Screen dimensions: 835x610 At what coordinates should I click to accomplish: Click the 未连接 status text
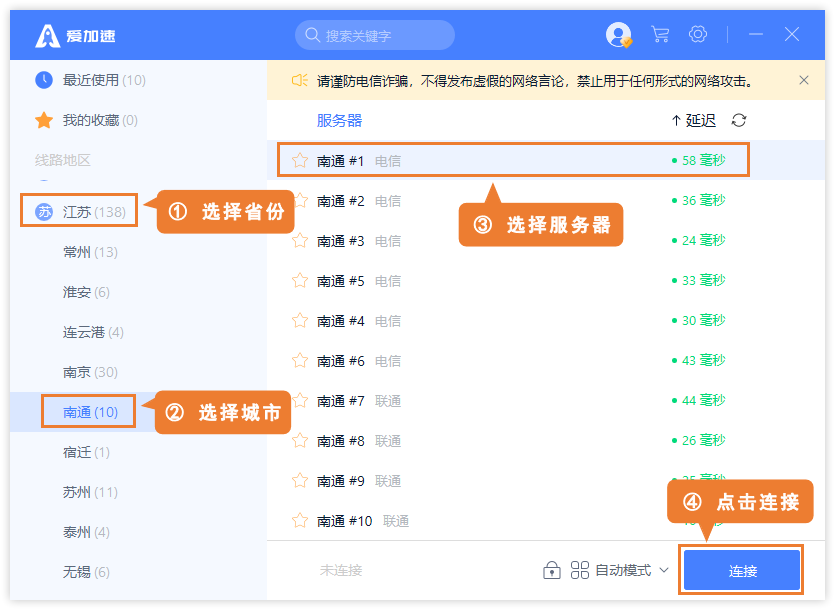click(341, 571)
